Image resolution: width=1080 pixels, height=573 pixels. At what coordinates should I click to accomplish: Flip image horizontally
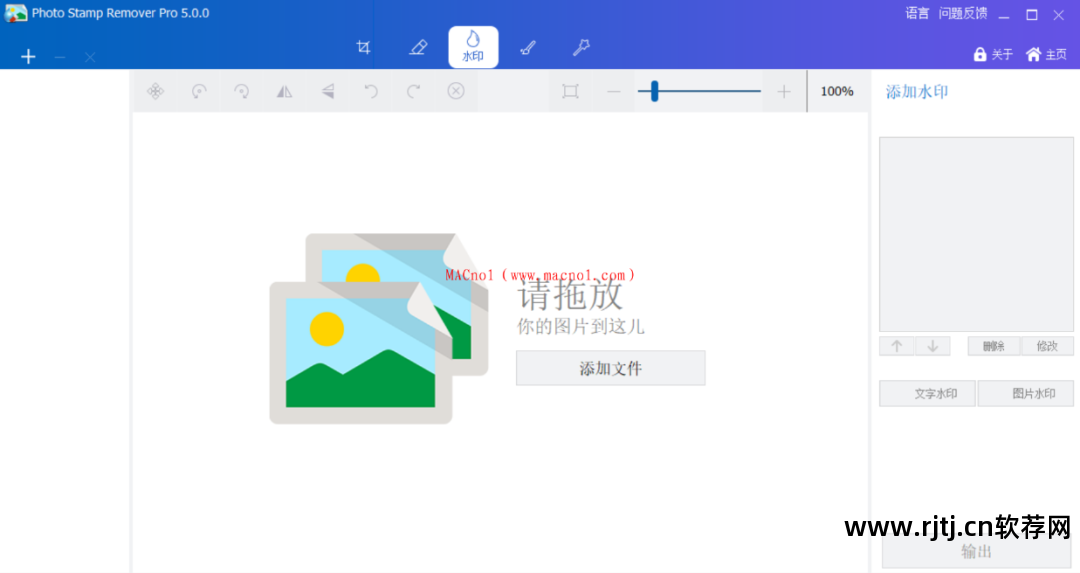click(284, 91)
